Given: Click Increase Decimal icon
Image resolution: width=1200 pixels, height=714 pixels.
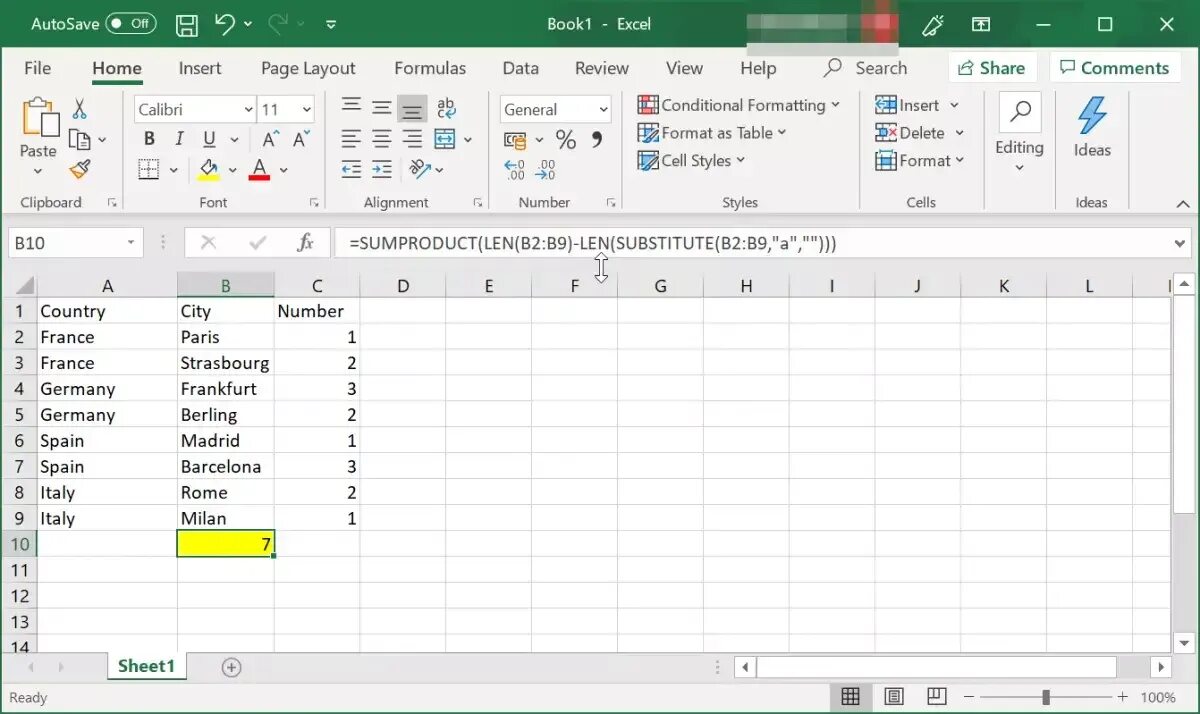Looking at the screenshot, I should point(514,169).
